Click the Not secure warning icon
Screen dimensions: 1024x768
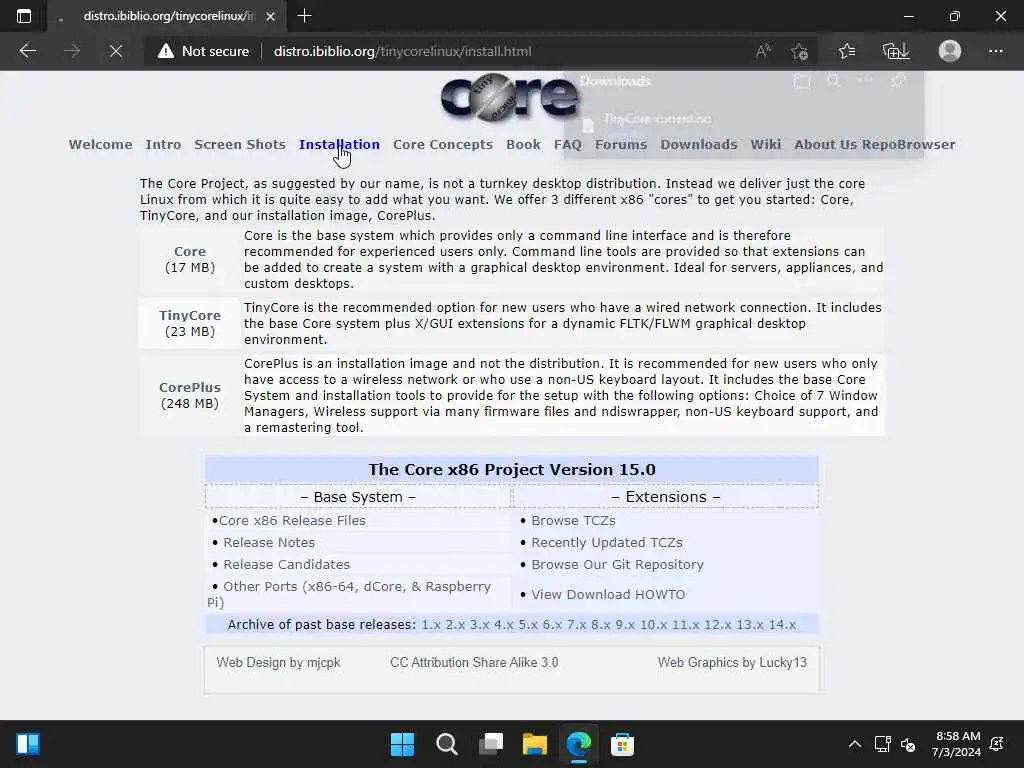[x=166, y=51]
